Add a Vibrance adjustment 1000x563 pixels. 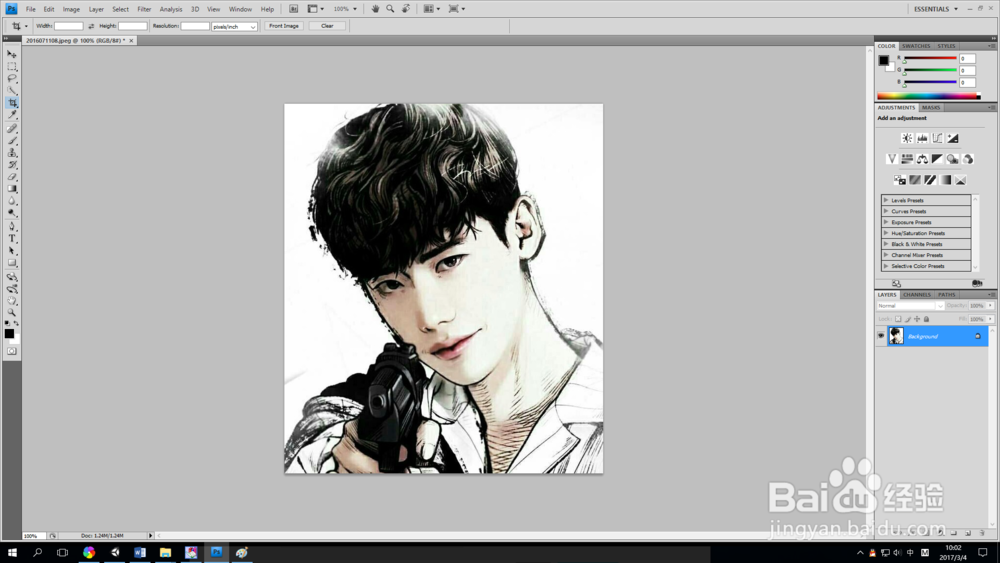click(x=892, y=159)
